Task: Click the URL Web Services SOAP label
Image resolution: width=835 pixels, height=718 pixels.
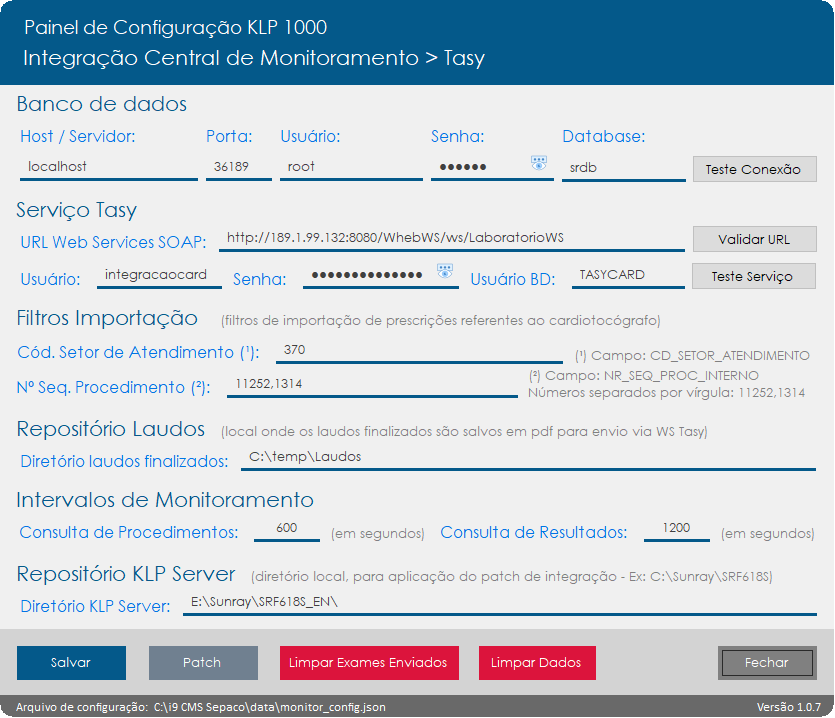Action: point(113,242)
